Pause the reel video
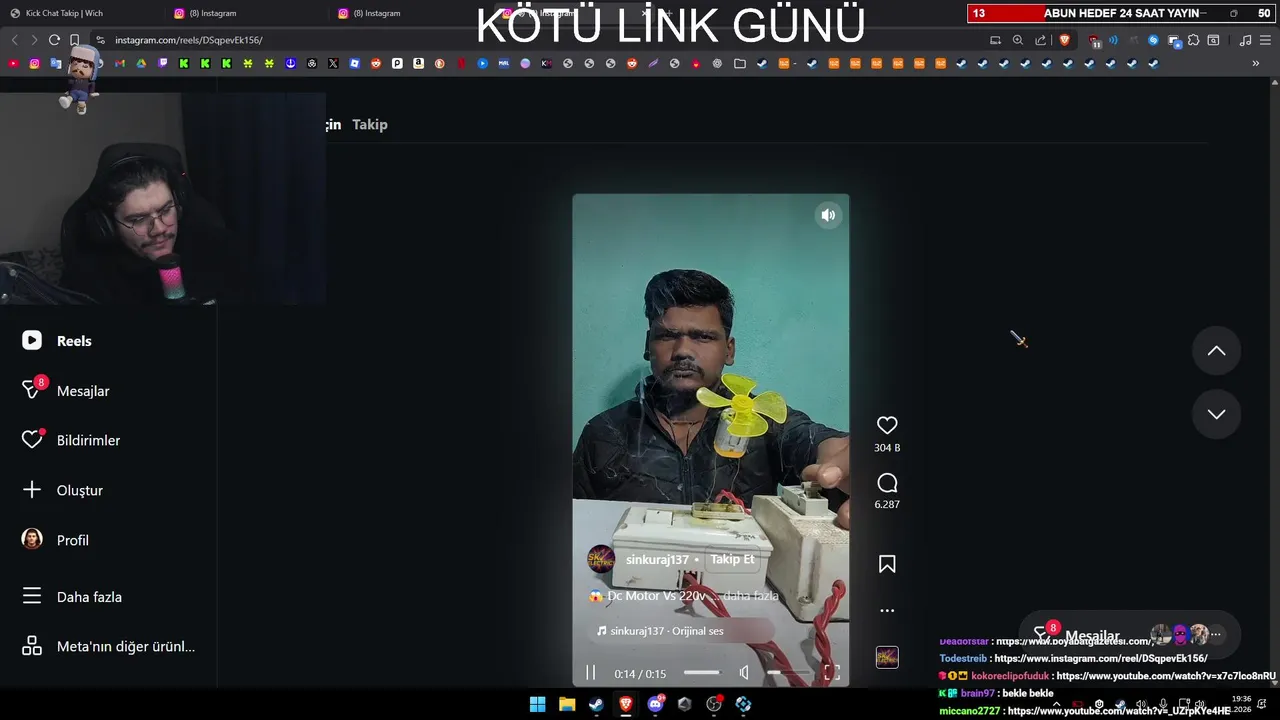 coord(590,673)
